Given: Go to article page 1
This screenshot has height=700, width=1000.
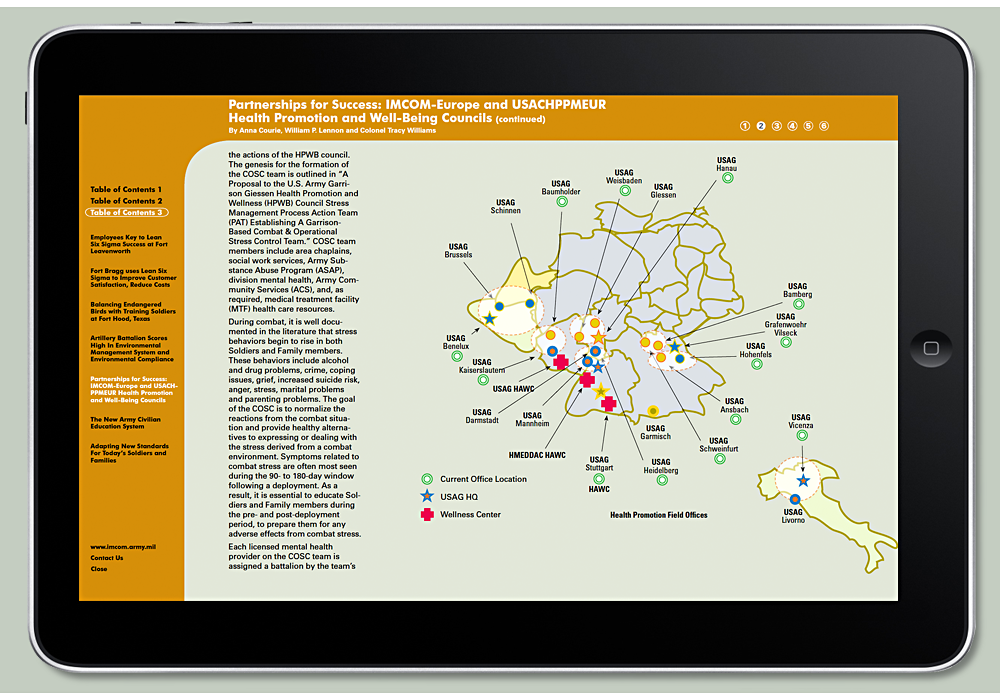Looking at the screenshot, I should coord(745,126).
